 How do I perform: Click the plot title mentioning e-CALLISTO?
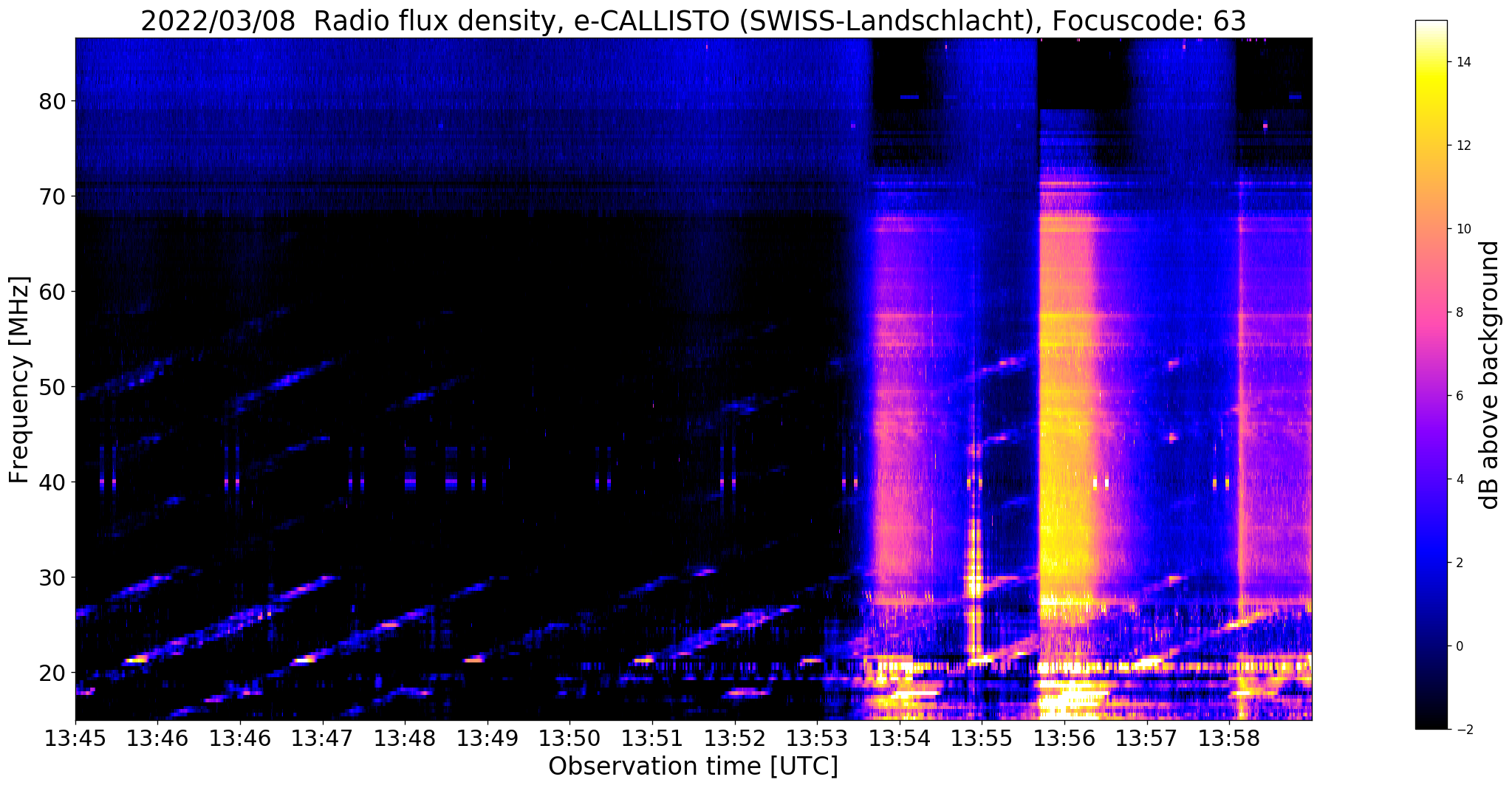[x=693, y=21]
